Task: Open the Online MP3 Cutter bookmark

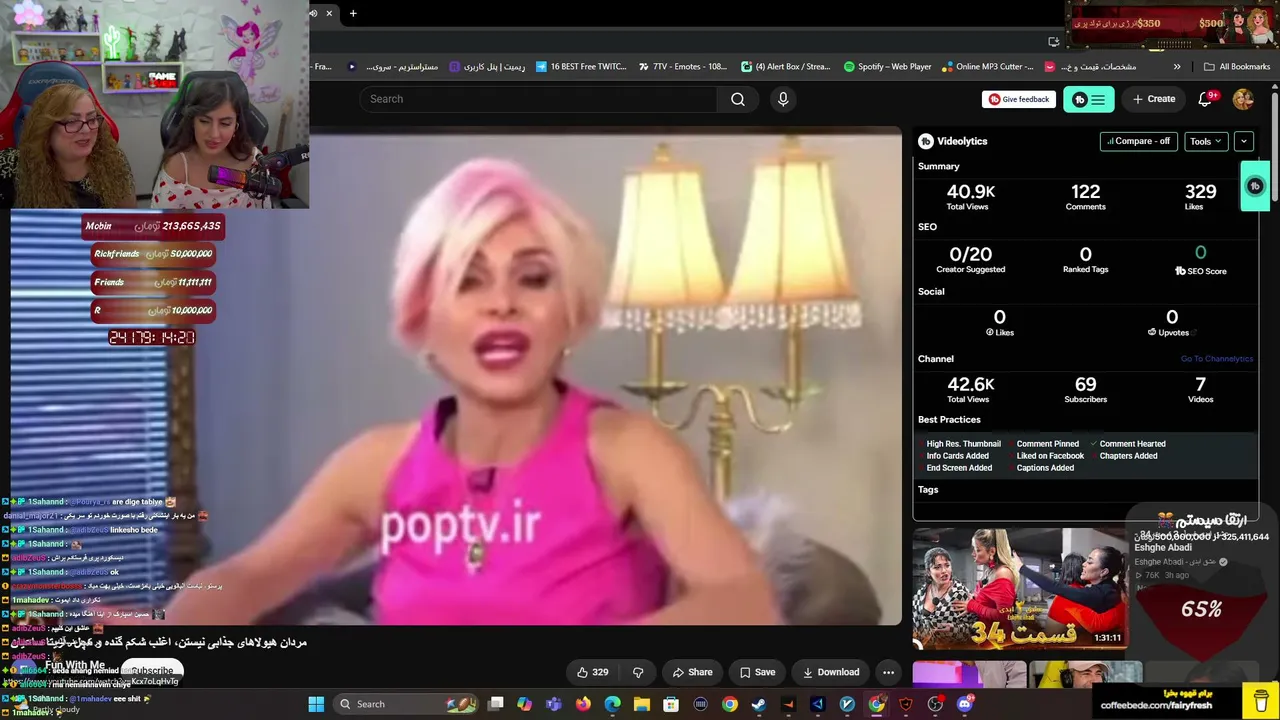Action: pos(987,67)
